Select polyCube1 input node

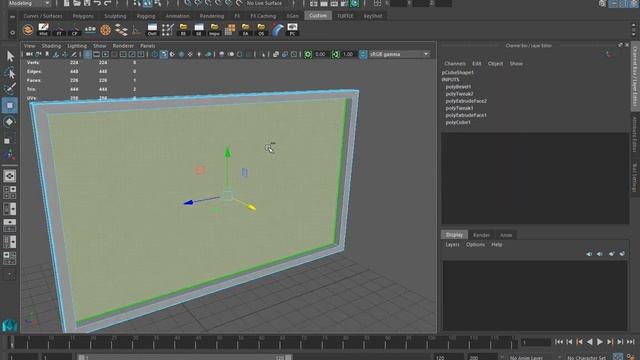[458, 122]
